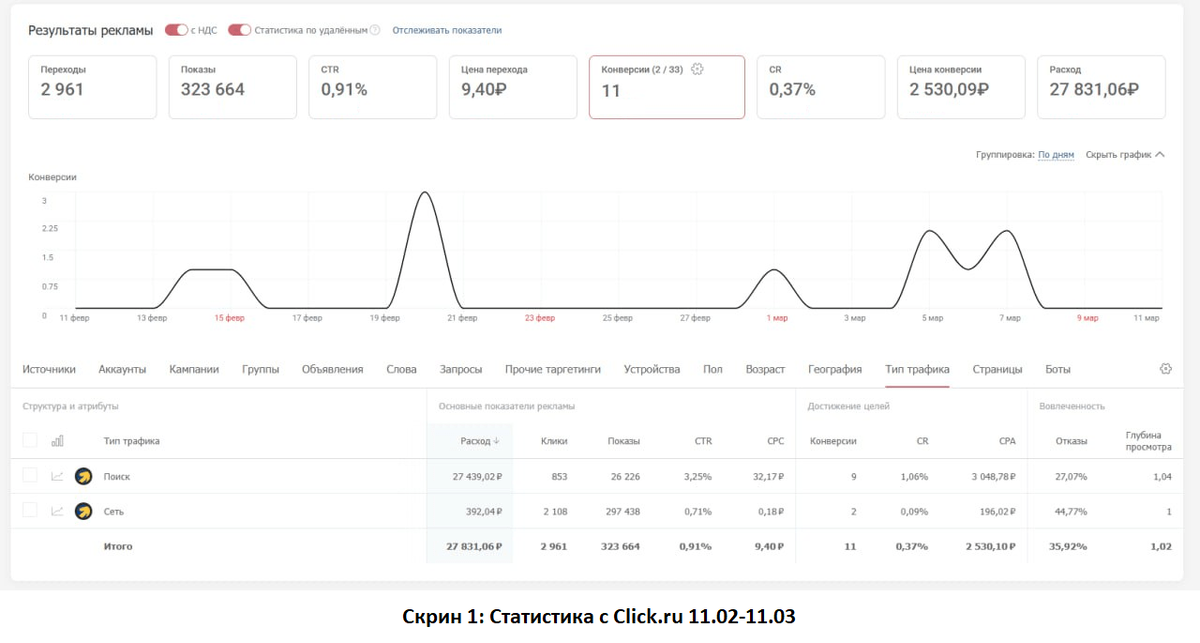1200x643 pixels.
Task: Select the Цена перехода metric card
Action: click(x=512, y=87)
